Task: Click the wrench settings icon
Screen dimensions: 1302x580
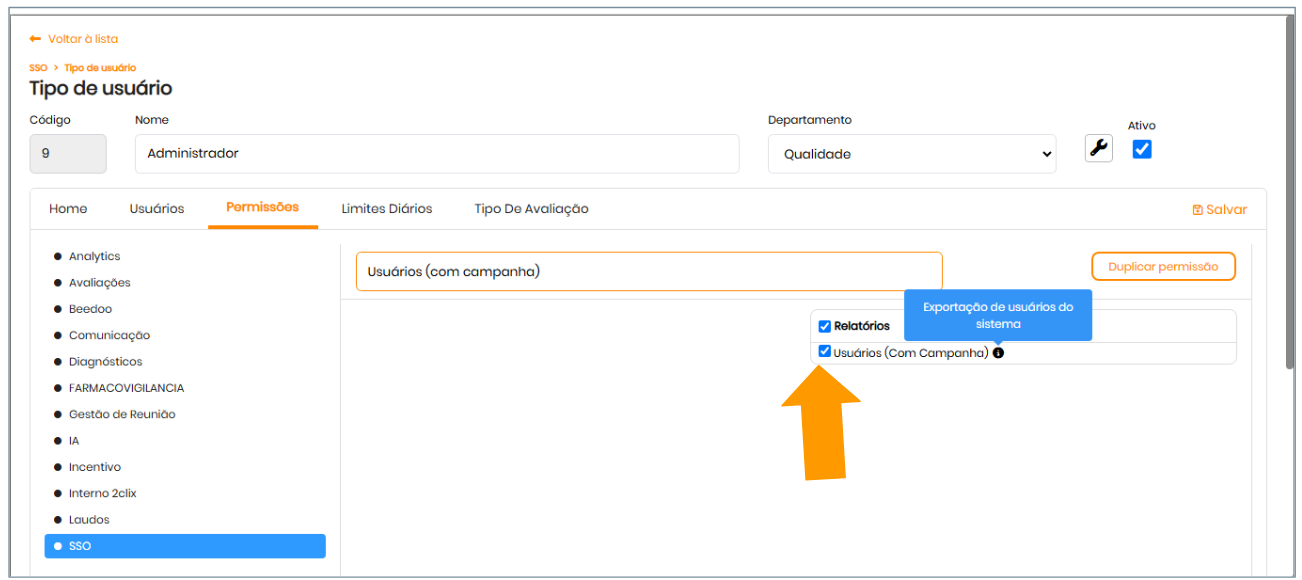Action: pyautogui.click(x=1098, y=149)
